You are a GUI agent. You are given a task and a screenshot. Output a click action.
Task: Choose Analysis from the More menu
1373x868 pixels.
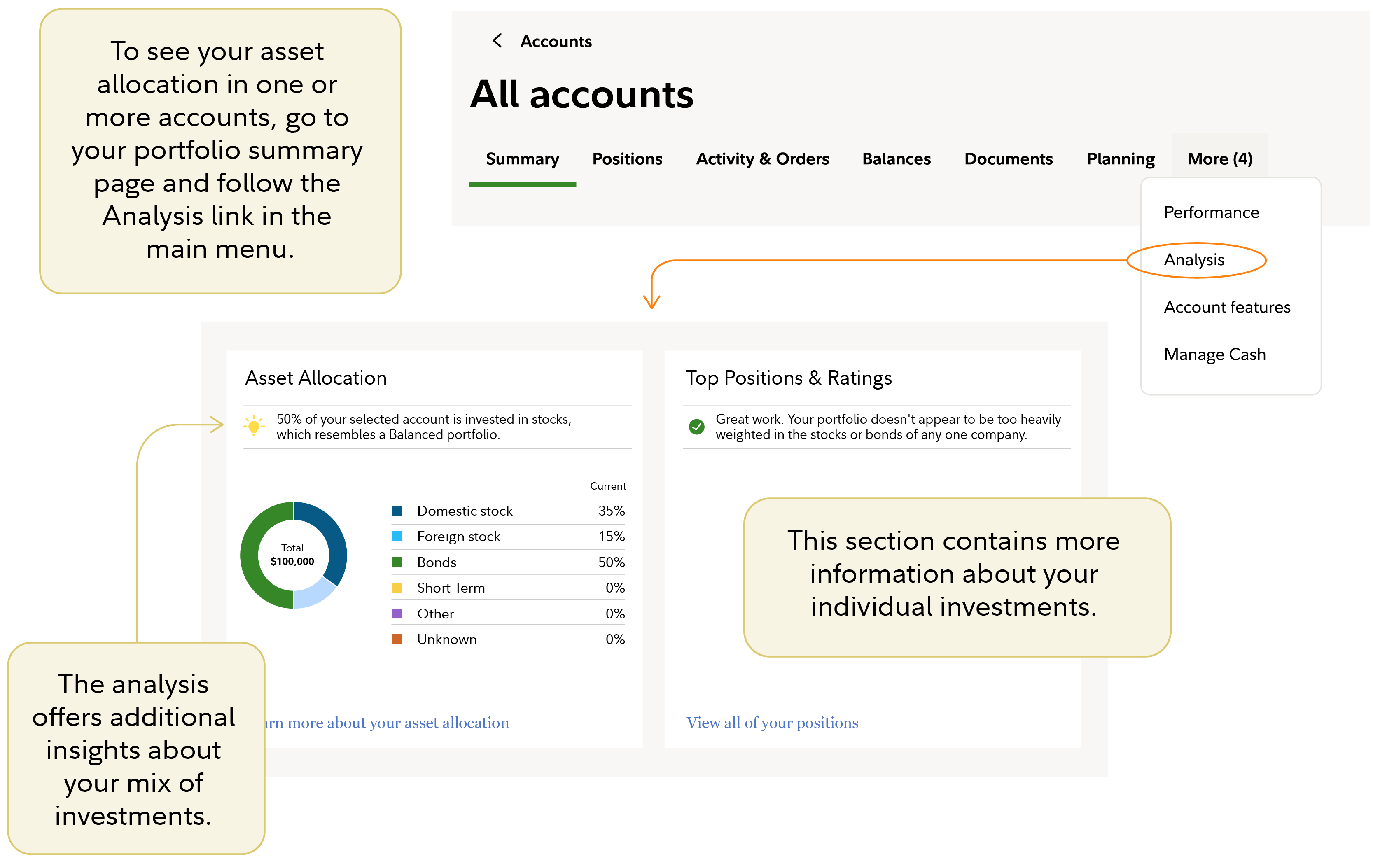tap(1194, 260)
